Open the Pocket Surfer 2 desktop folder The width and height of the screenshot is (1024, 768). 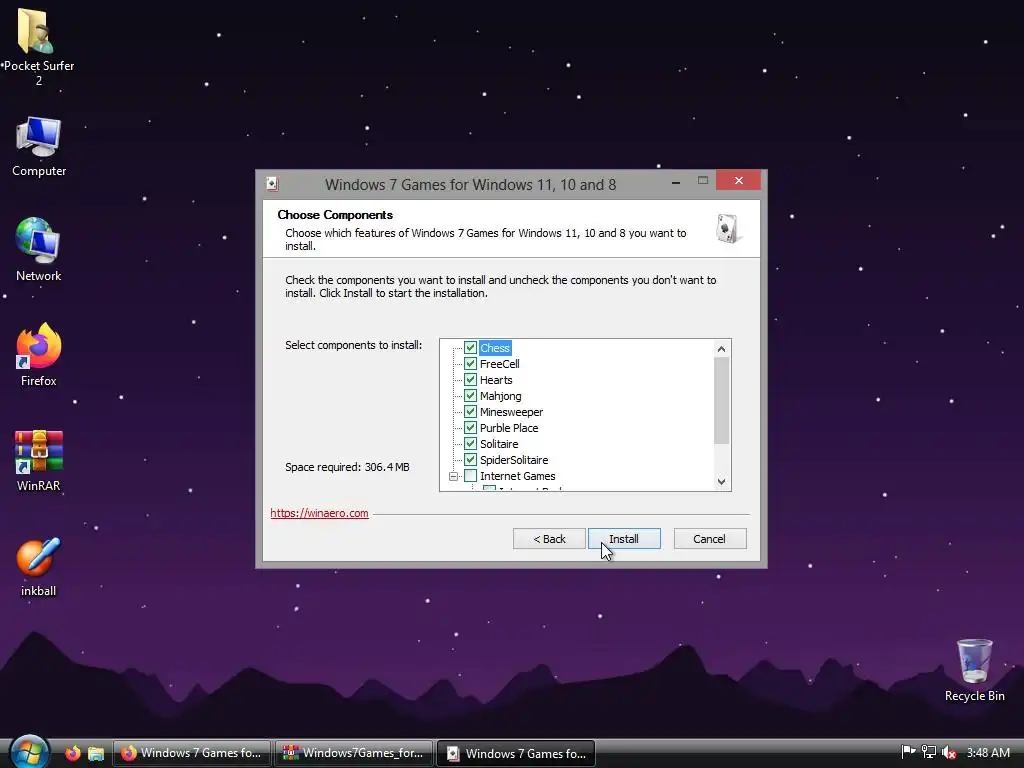click(x=38, y=46)
